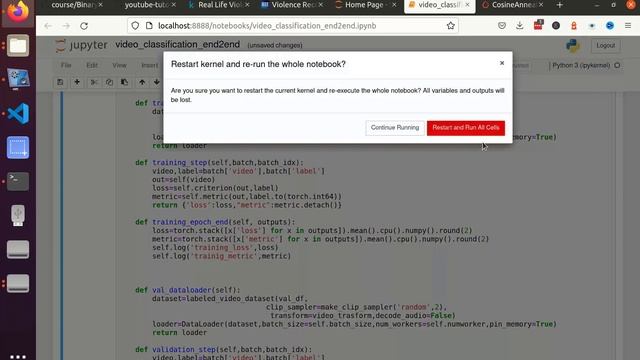The image size is (640, 360).
Task: Click the site shield icon
Action: tap(135, 26)
